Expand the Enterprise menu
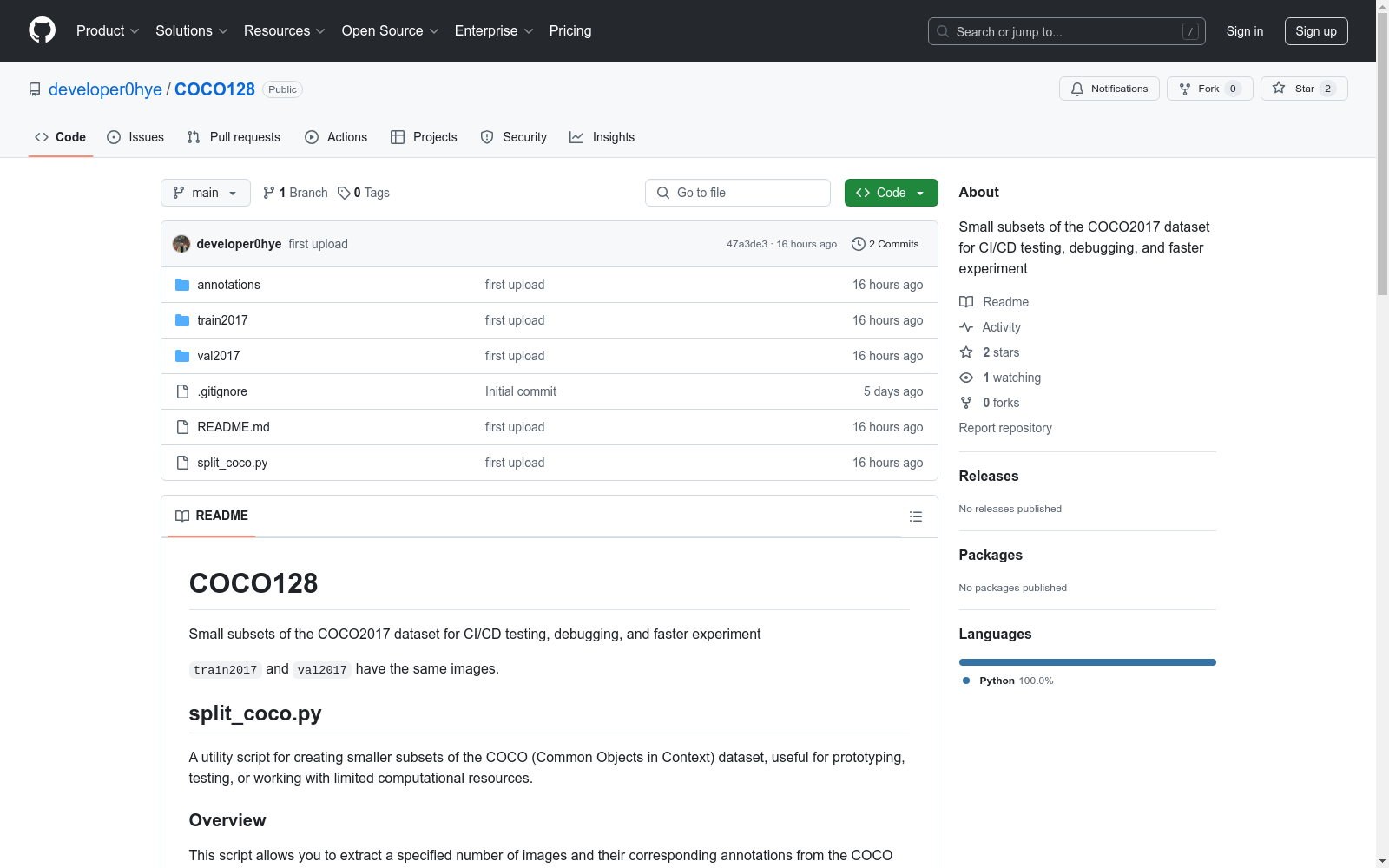Viewport: 1389px width, 868px height. click(x=494, y=31)
